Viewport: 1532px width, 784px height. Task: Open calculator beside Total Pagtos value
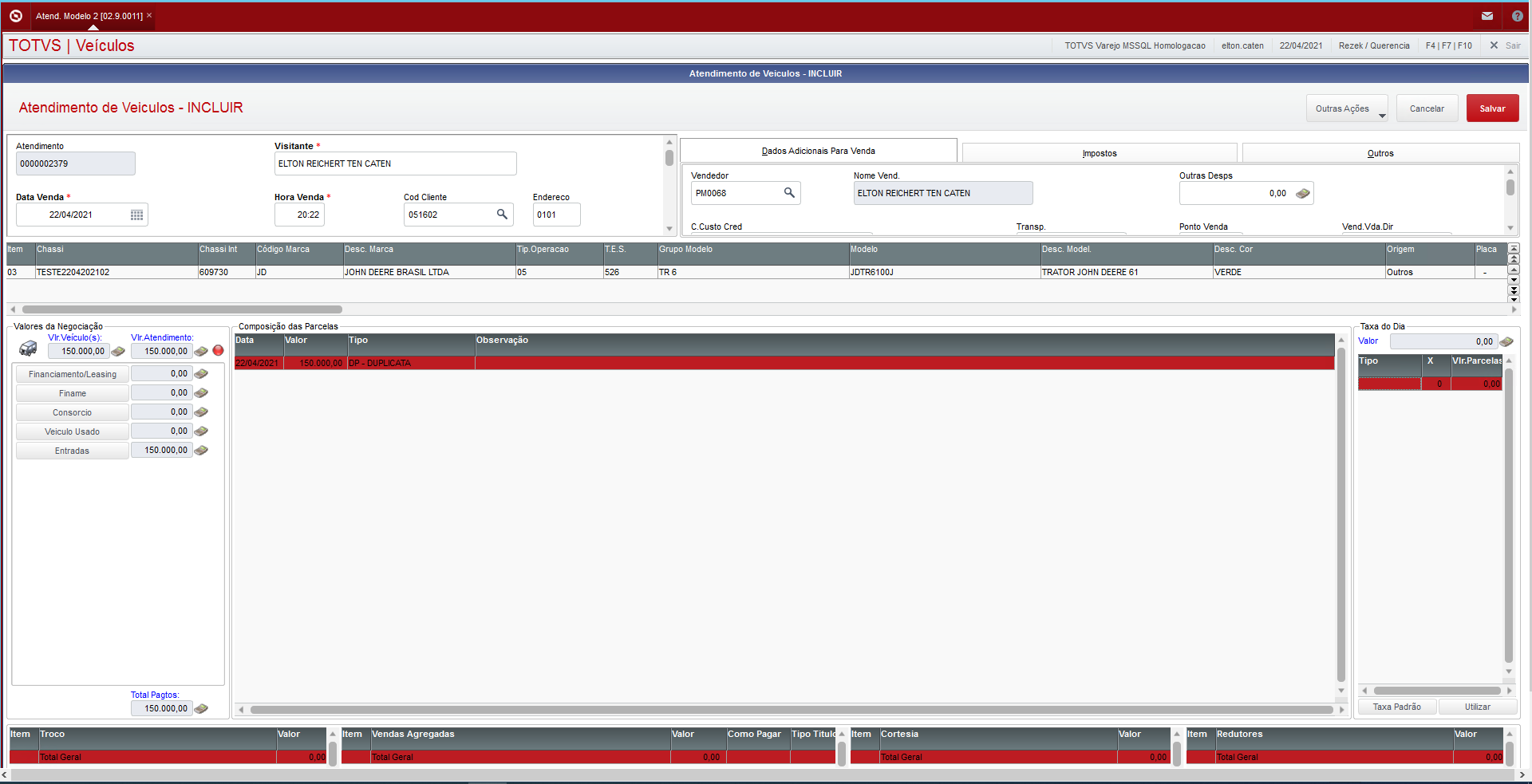point(201,708)
